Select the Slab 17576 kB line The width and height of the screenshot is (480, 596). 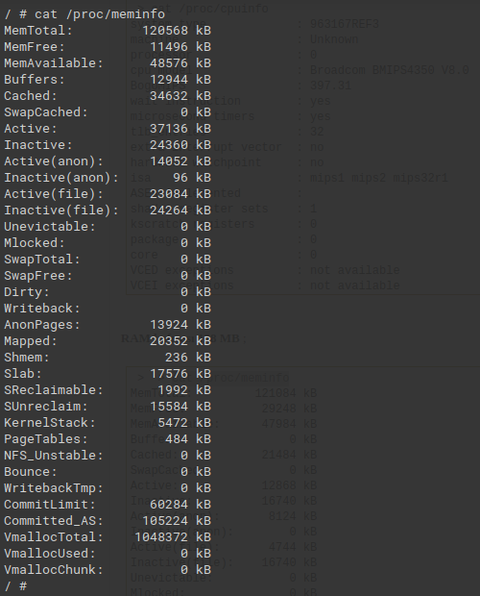click(108, 374)
